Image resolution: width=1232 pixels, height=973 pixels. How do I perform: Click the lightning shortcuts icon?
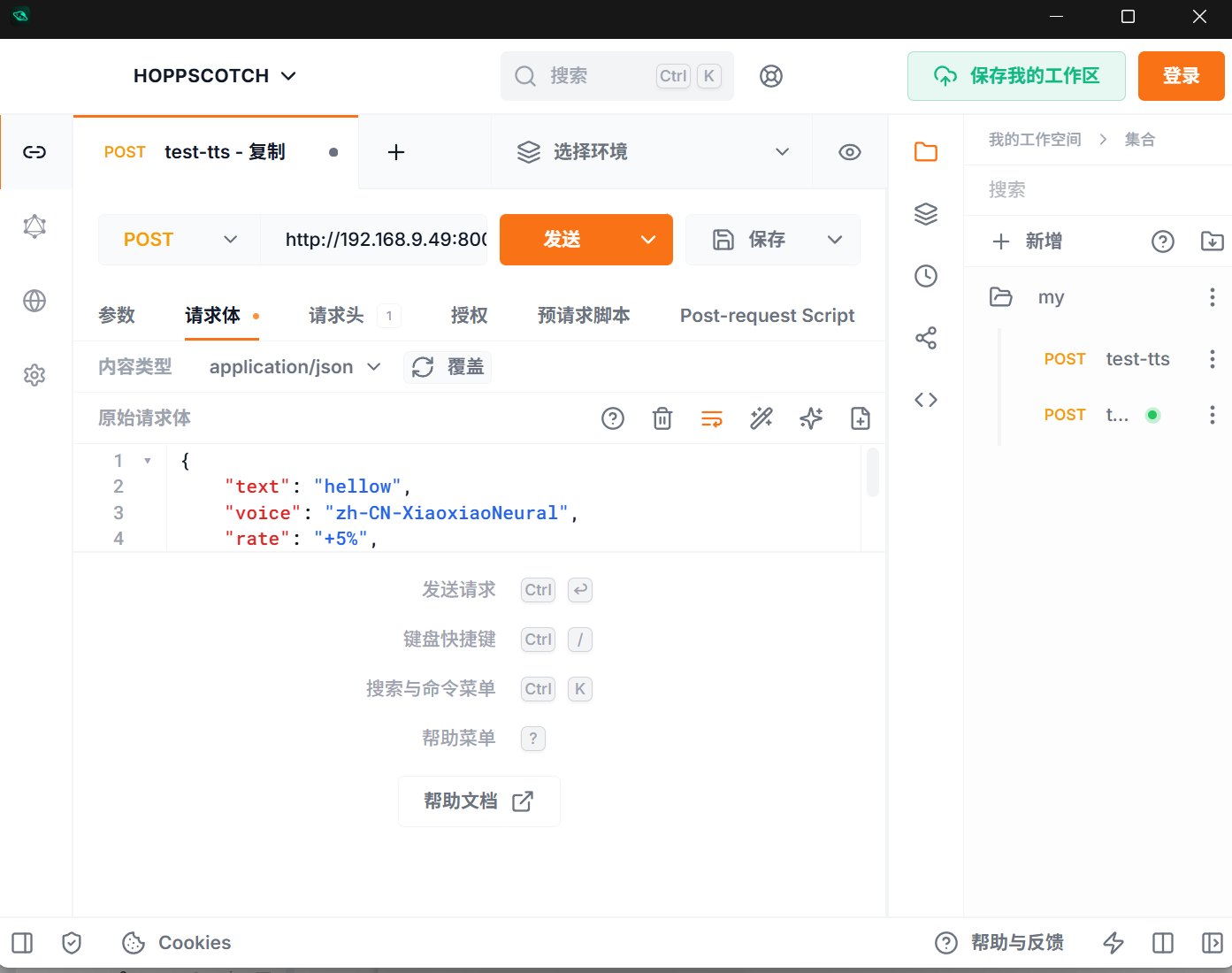pos(1113,943)
